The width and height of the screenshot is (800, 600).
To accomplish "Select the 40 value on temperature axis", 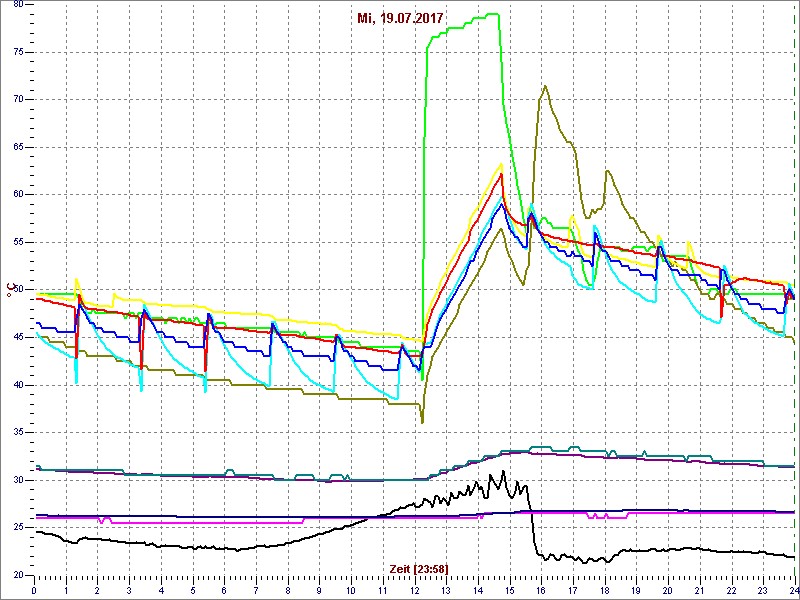I will [16, 385].
